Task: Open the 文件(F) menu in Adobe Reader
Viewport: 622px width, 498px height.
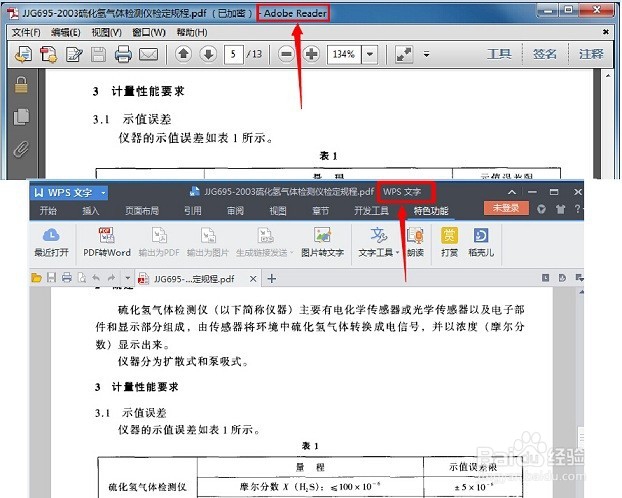Action: coord(26,32)
